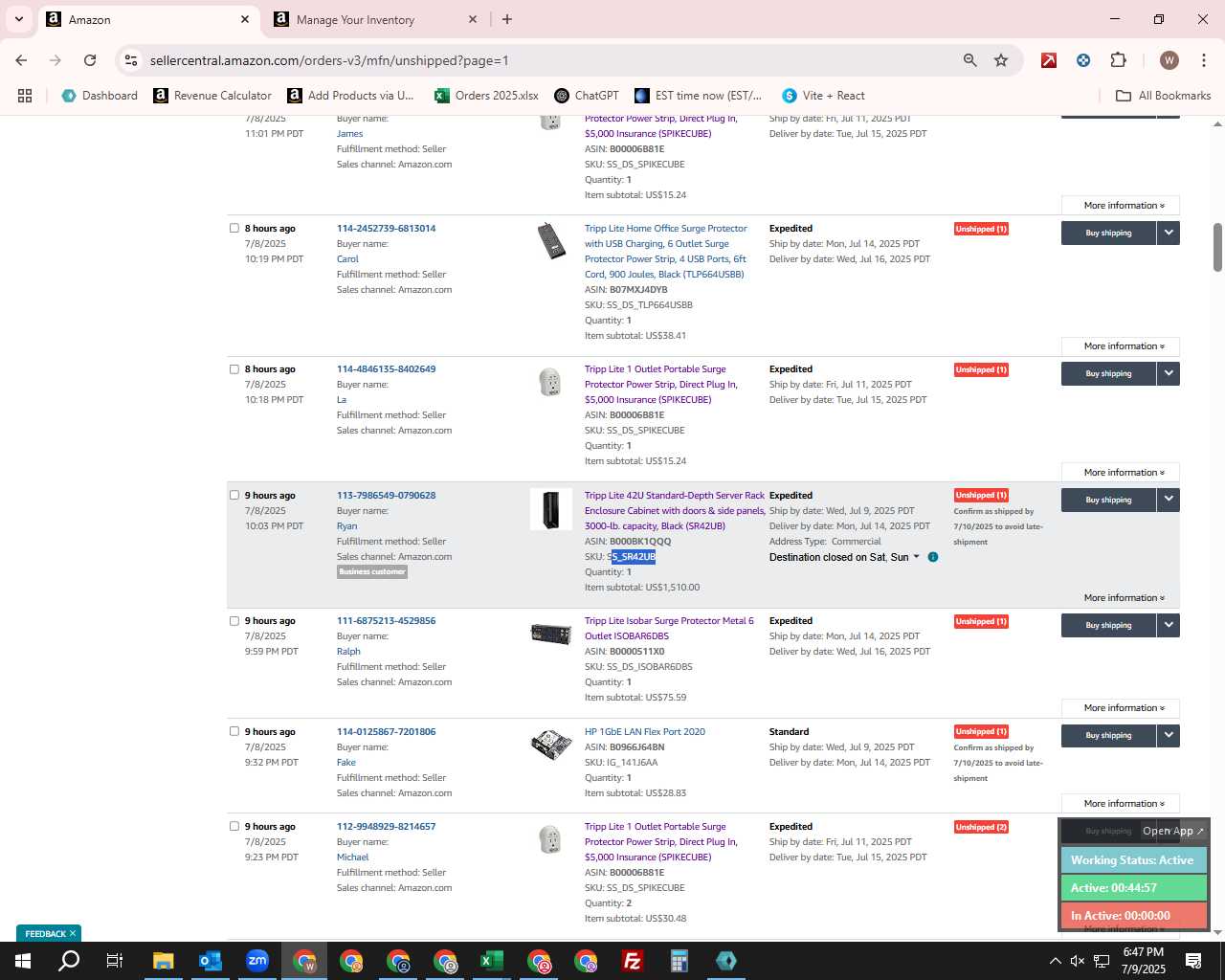
Task: Expand More information for Carol's order
Action: click(1120, 346)
